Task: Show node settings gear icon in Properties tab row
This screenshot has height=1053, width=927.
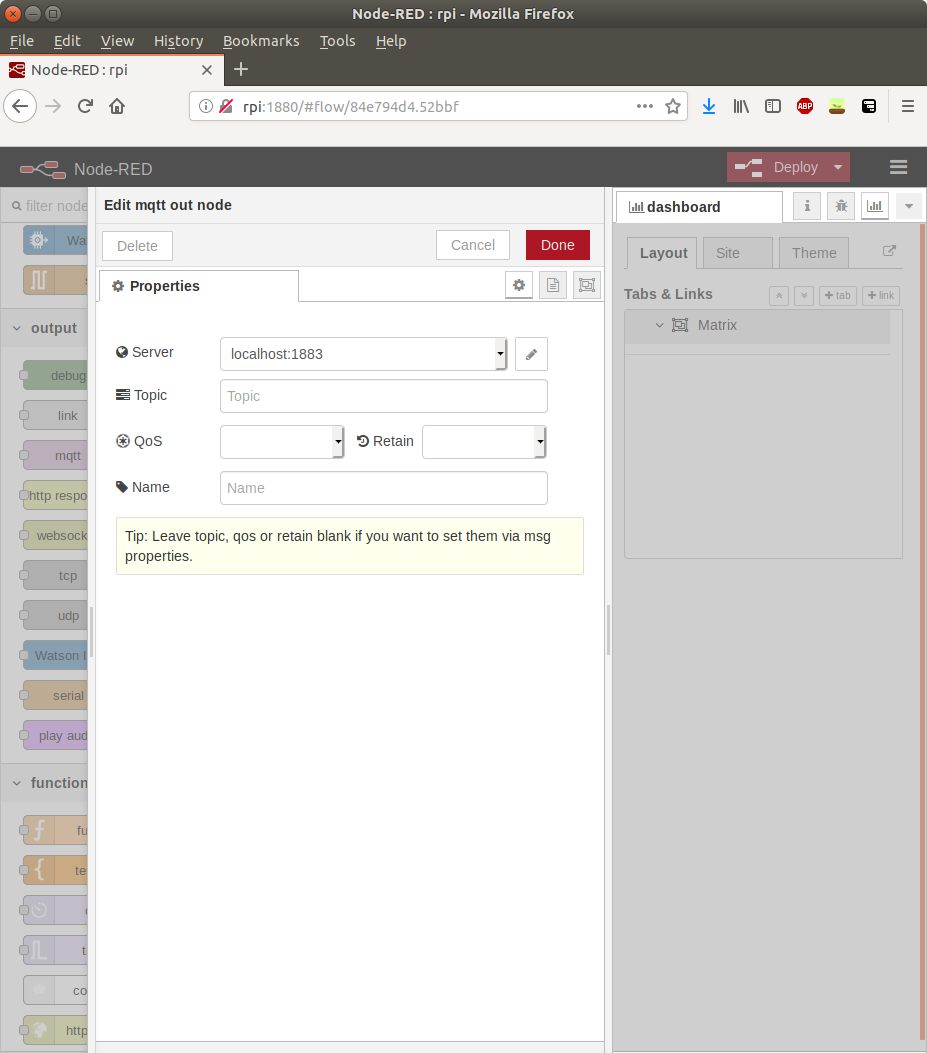Action: point(519,285)
